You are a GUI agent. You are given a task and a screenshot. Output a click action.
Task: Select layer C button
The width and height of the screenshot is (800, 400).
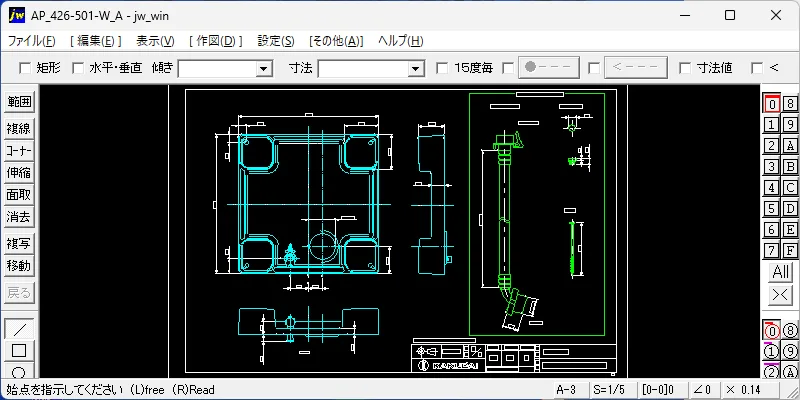pyautogui.click(x=790, y=188)
